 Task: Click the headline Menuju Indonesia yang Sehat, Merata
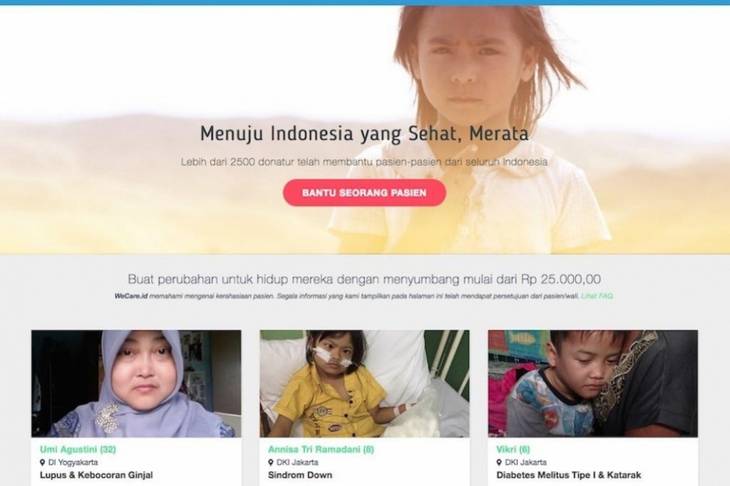click(364, 134)
